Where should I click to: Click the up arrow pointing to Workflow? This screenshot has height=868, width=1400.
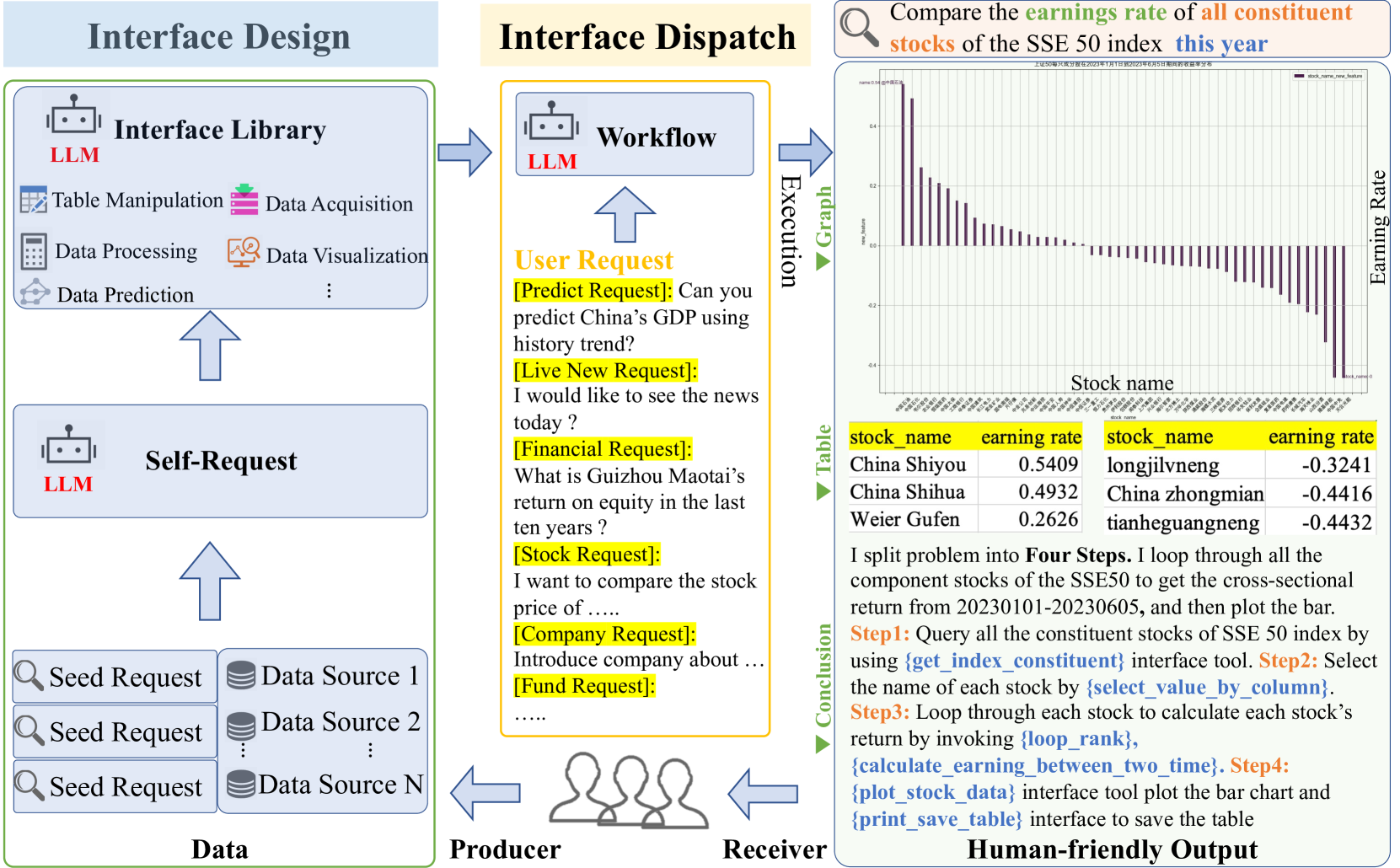(625, 214)
